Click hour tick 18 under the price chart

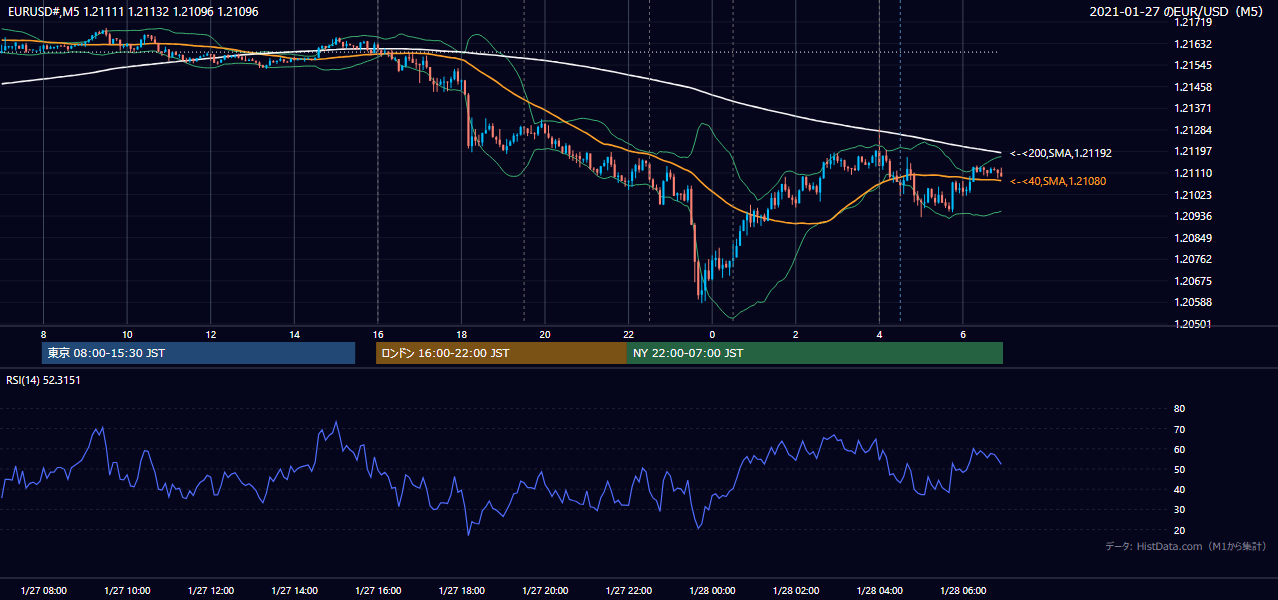click(461, 333)
